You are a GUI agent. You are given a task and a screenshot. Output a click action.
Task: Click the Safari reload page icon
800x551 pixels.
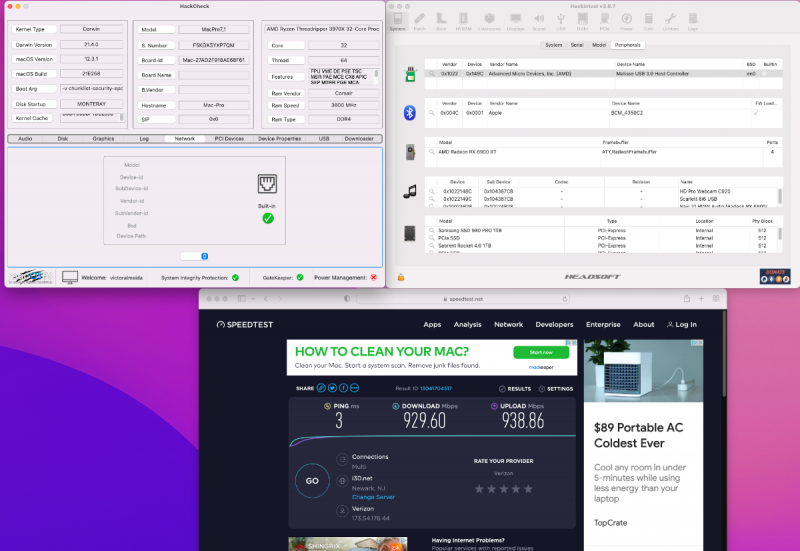tap(565, 299)
